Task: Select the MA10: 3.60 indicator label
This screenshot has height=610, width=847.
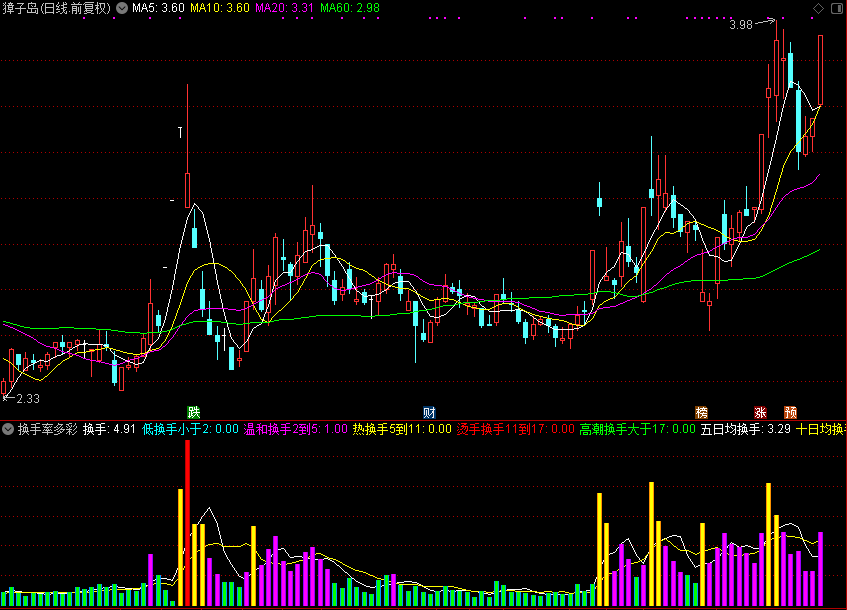Action: (220, 8)
